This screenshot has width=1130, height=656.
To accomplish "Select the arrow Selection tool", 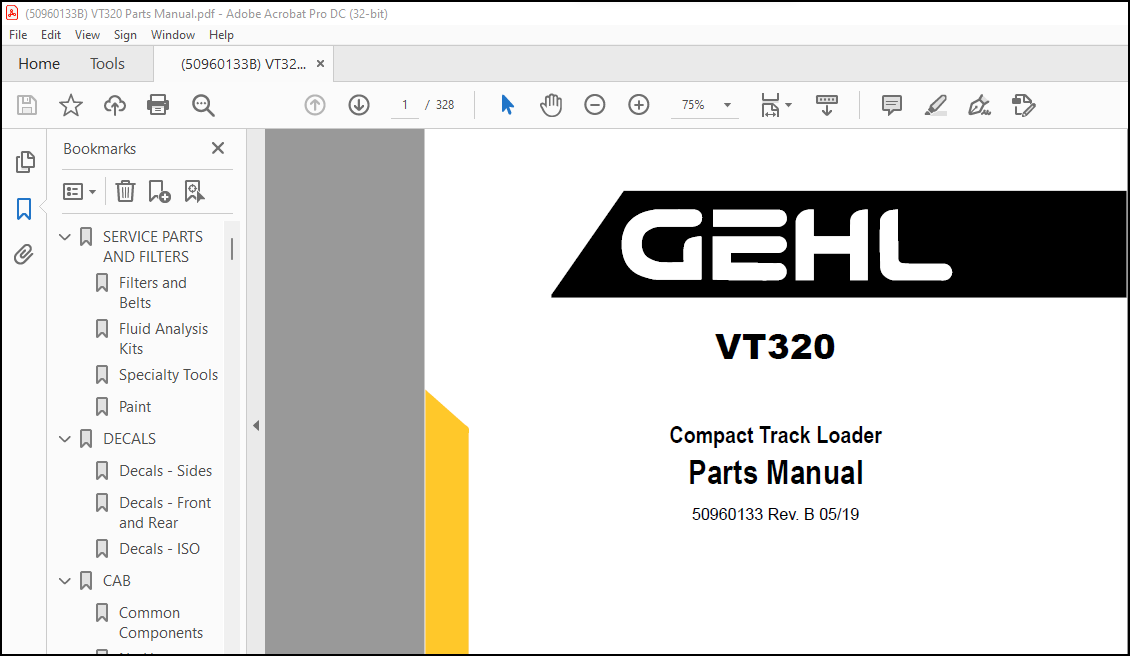I will click(507, 105).
